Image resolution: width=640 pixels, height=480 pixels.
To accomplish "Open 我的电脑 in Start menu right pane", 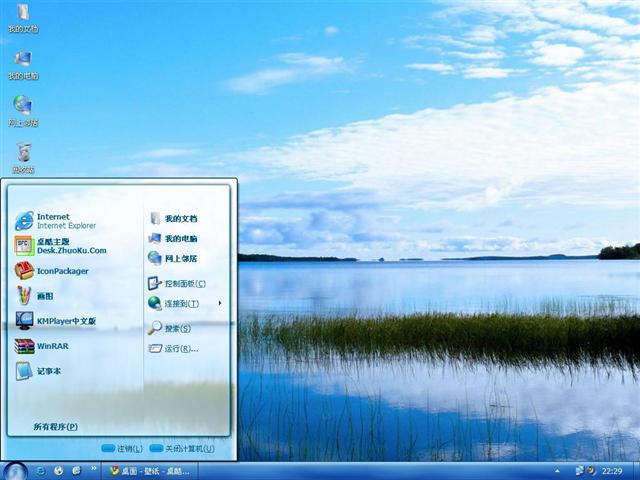I will pyautogui.click(x=173, y=238).
